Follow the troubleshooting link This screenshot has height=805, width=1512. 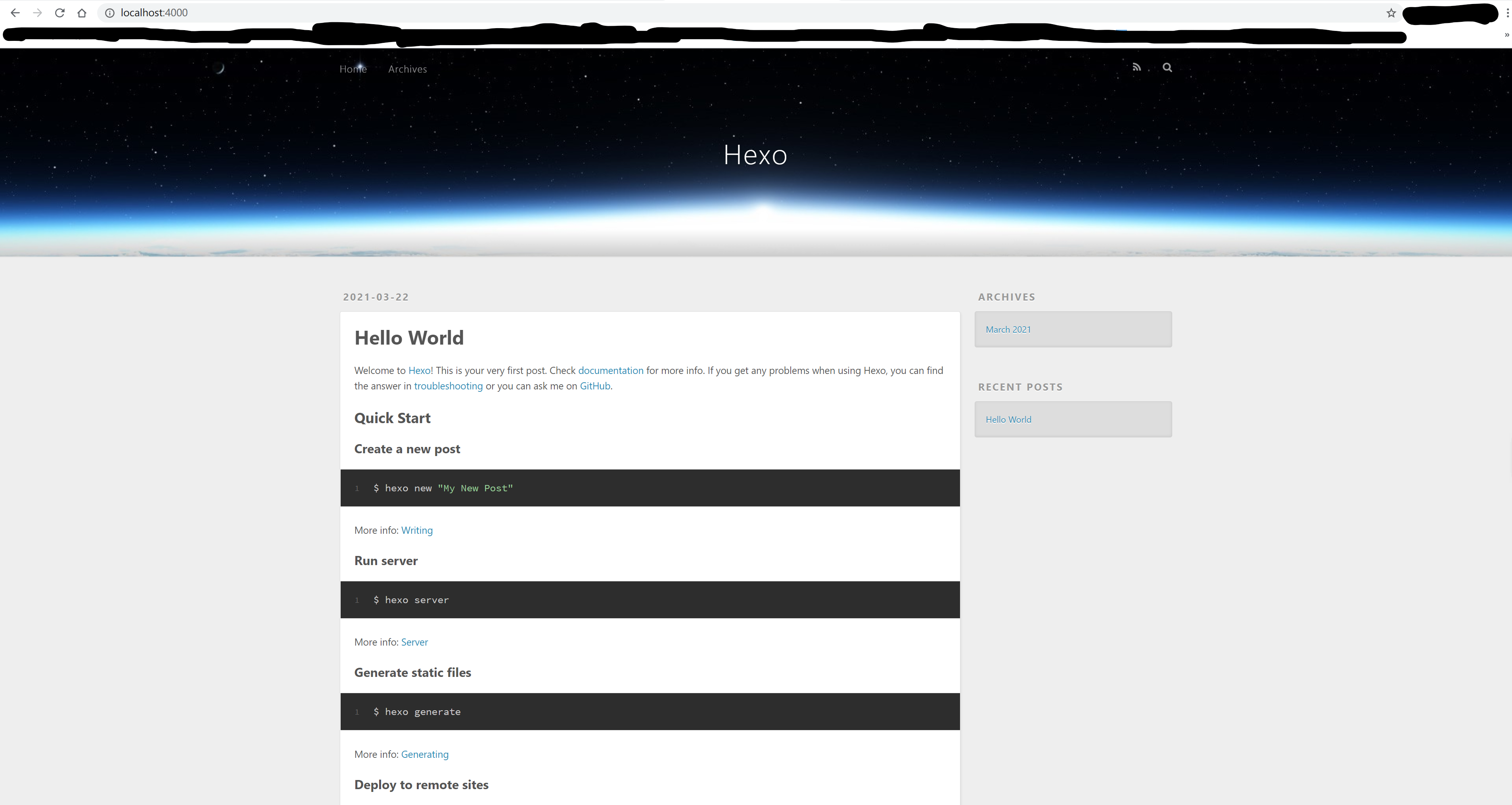[448, 386]
